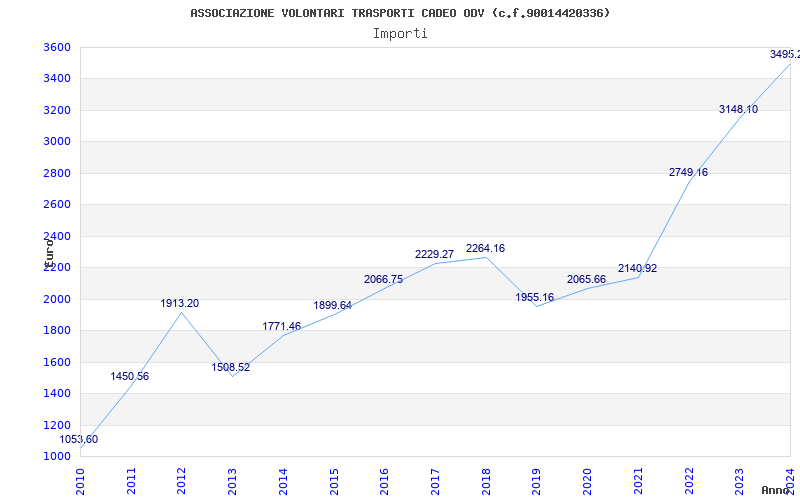Click the 1600 value on the Euro axis

[x=55, y=362]
